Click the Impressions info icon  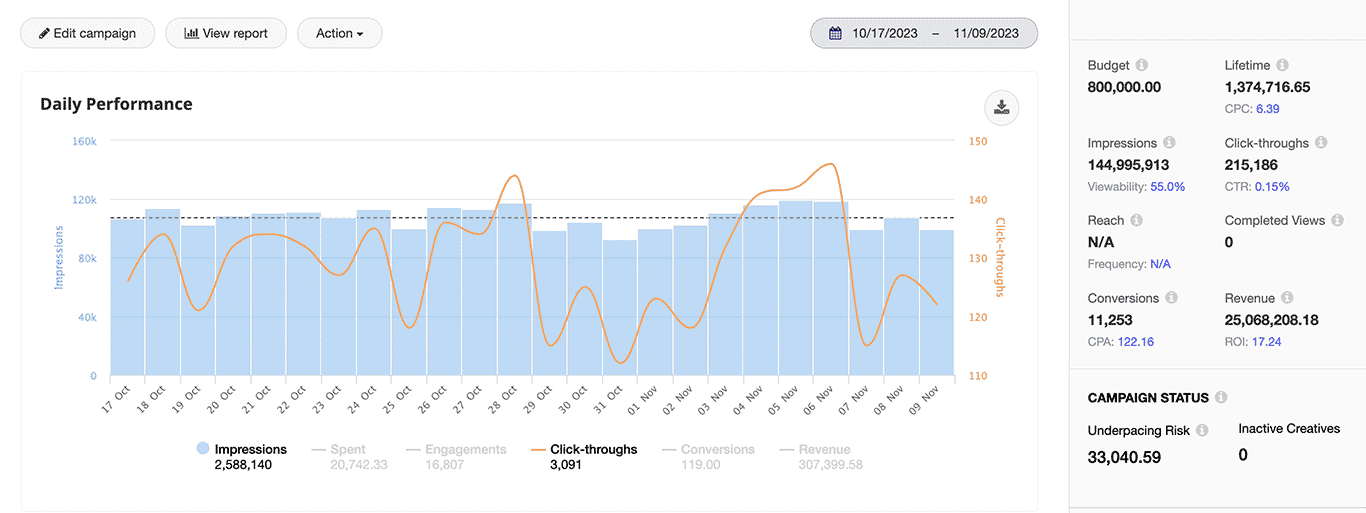[1169, 143]
